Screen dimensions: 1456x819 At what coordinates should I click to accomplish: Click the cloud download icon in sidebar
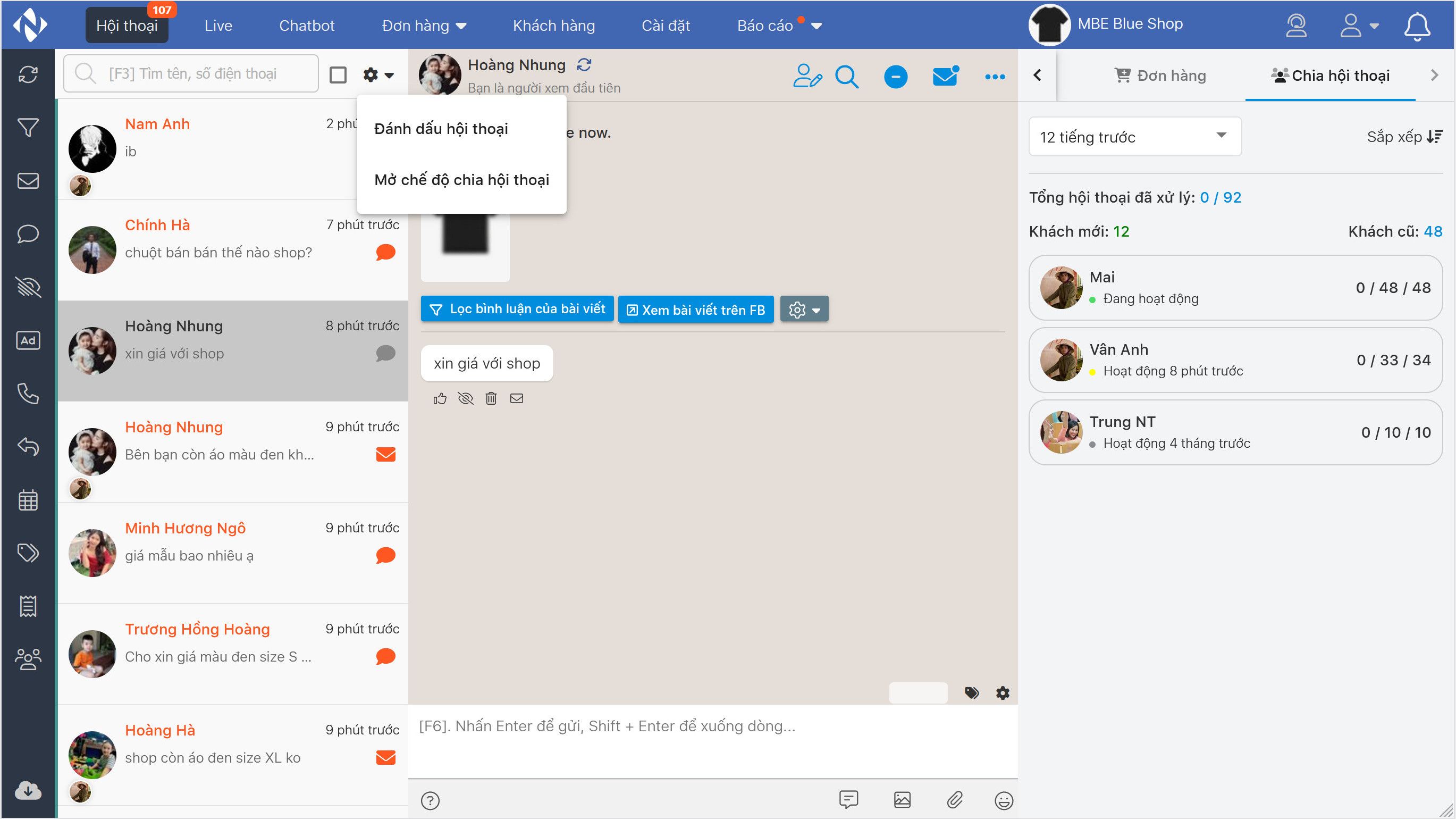tap(28, 790)
